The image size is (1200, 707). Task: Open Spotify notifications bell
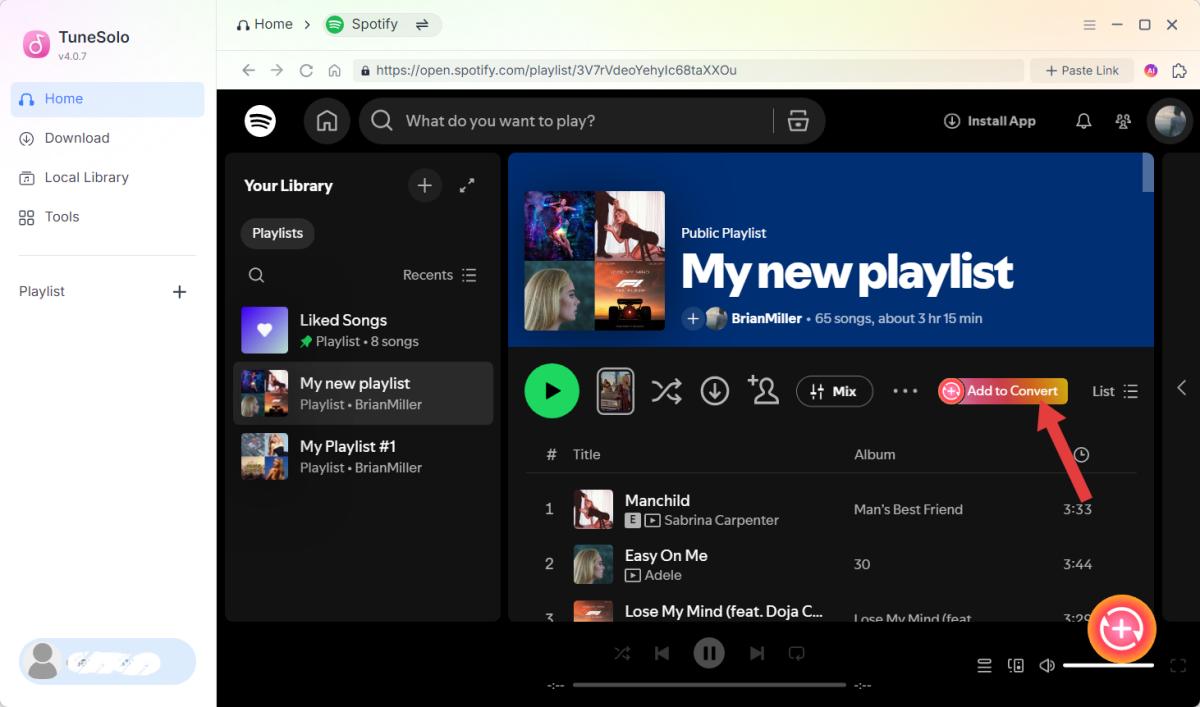[x=1083, y=121]
